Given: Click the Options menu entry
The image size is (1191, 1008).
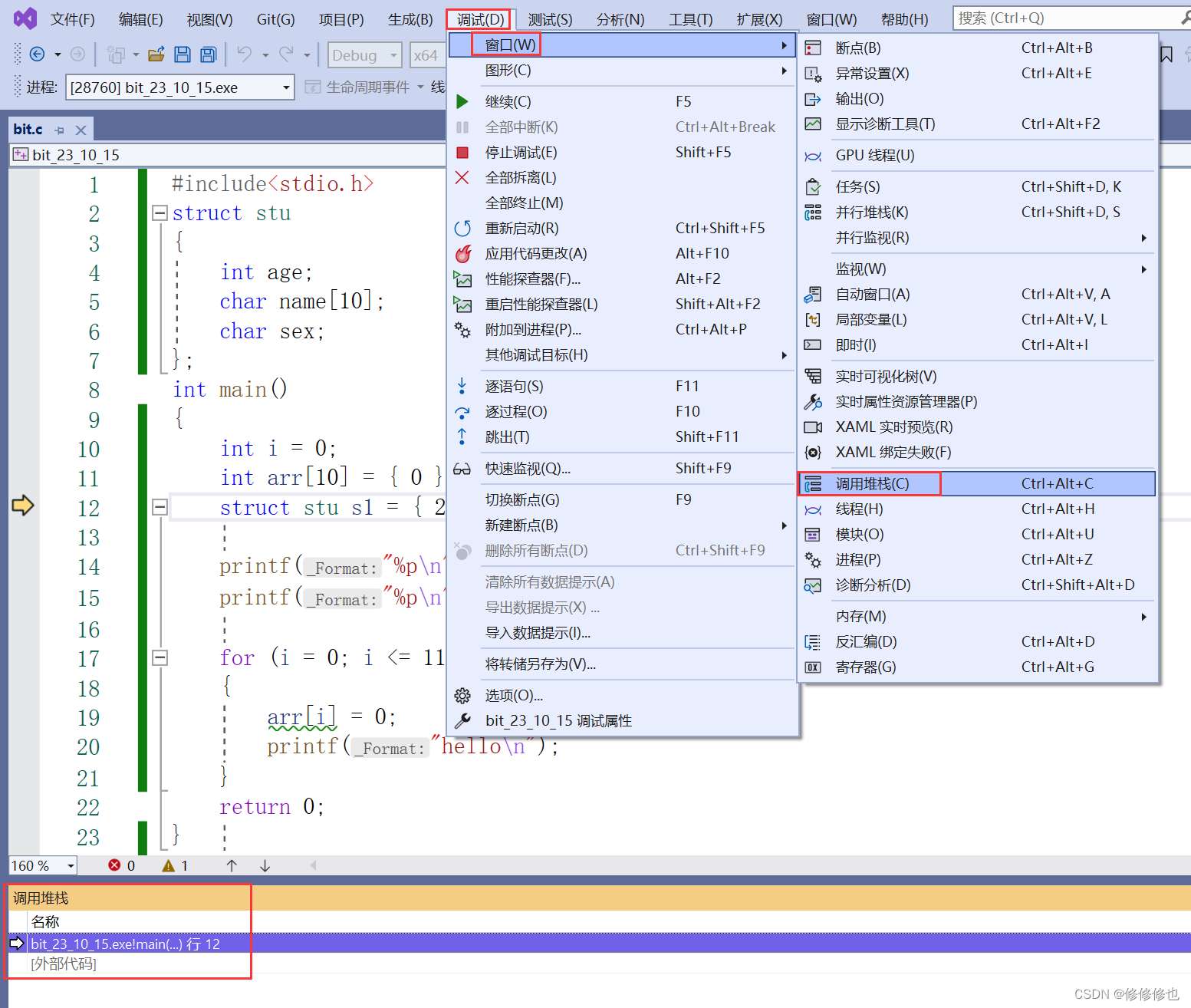Looking at the screenshot, I should tap(514, 696).
